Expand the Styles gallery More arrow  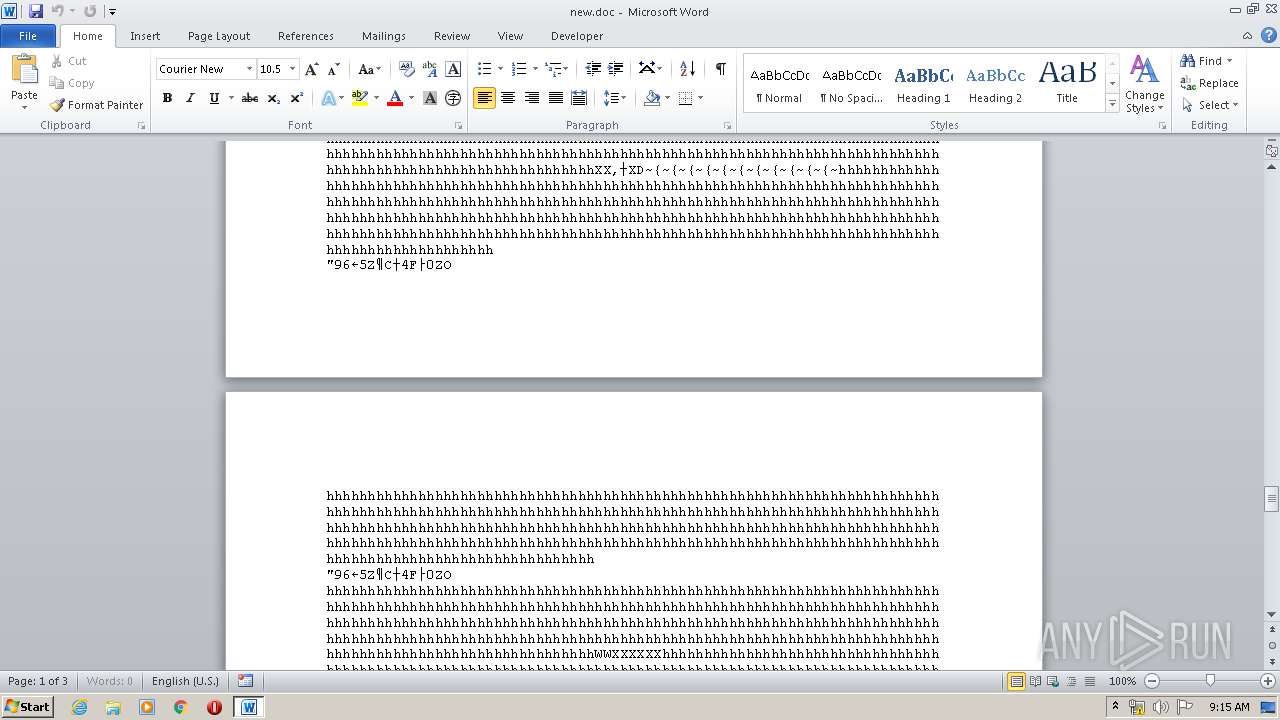click(x=1112, y=103)
